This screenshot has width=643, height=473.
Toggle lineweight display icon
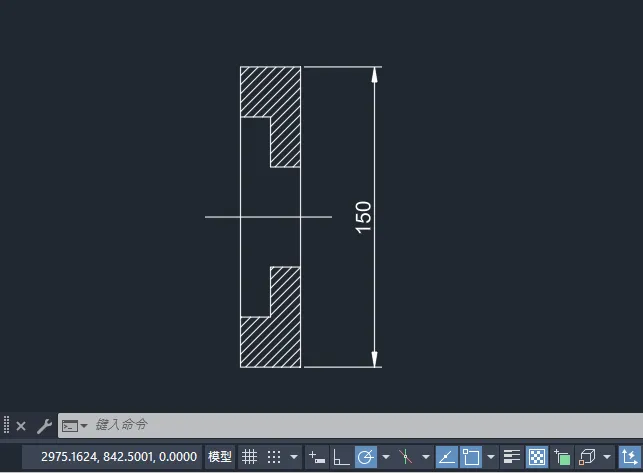tap(512, 457)
